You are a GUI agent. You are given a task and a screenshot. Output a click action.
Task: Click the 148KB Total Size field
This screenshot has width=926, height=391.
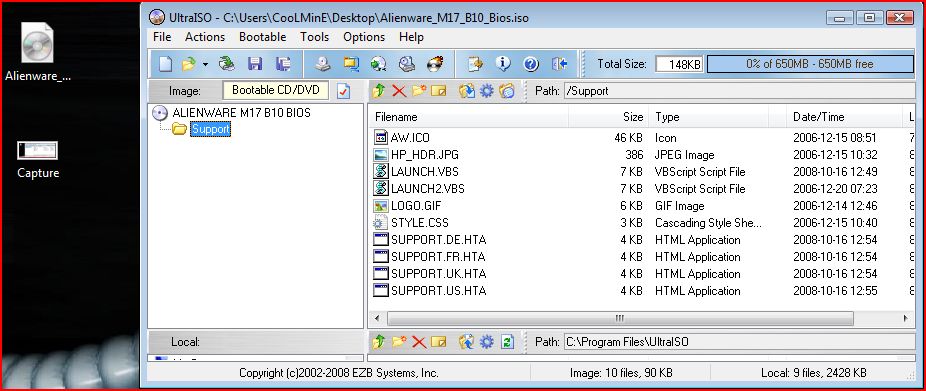(x=679, y=64)
